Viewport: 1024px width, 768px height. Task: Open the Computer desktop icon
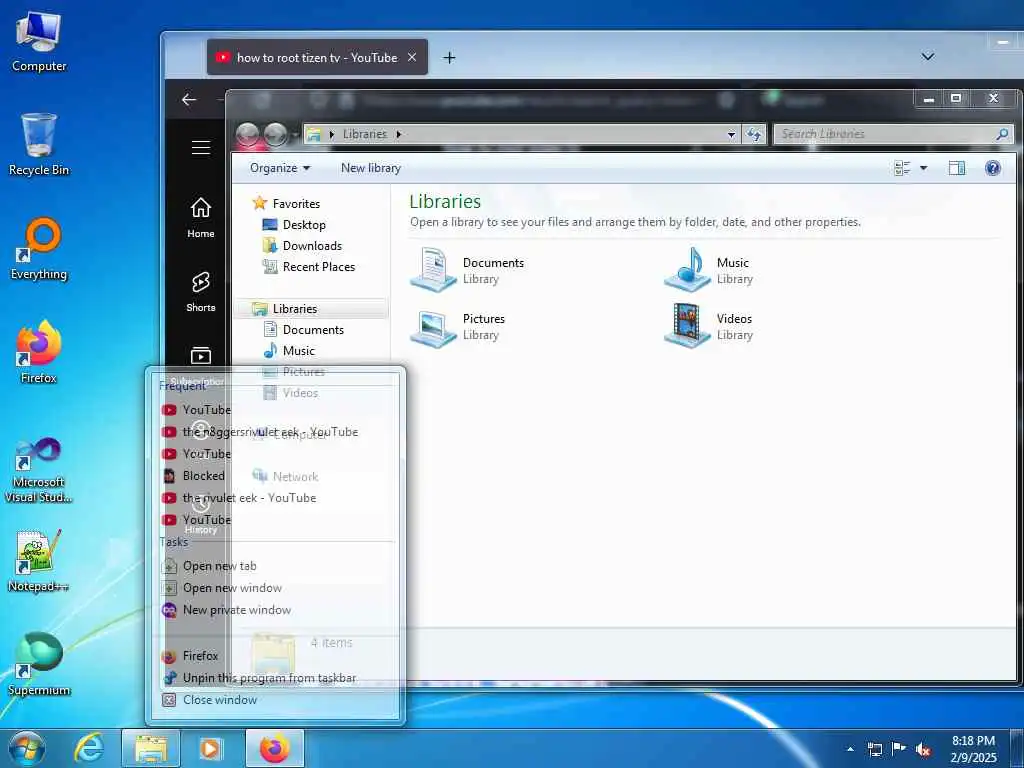coord(39,42)
